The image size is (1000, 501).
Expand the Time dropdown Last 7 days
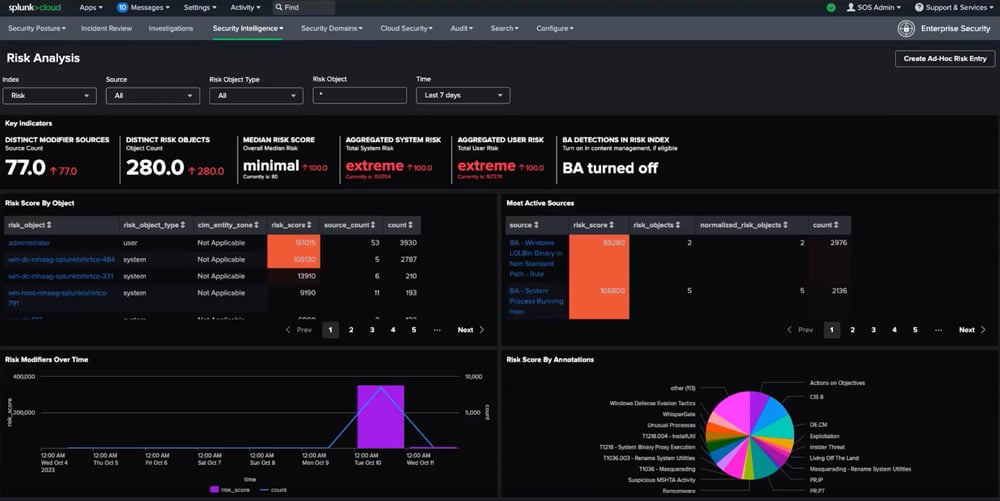click(x=463, y=96)
